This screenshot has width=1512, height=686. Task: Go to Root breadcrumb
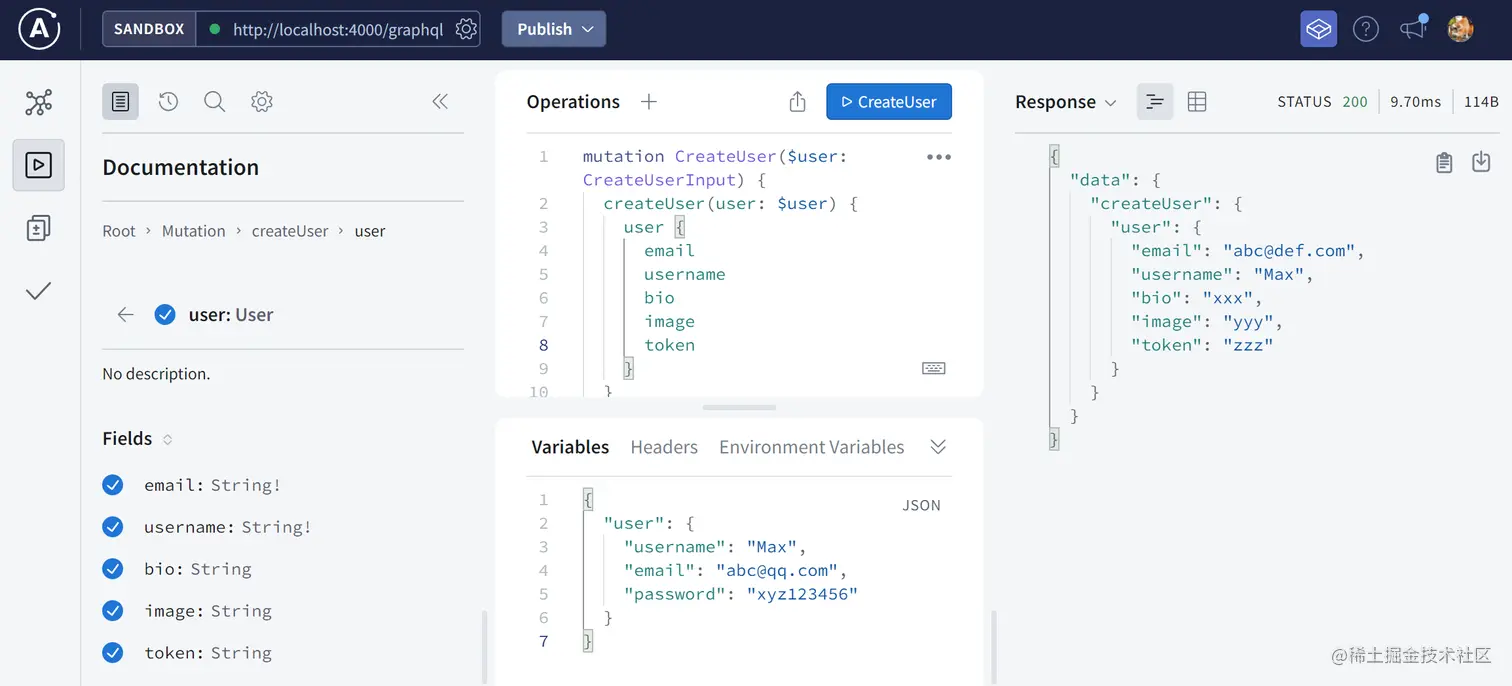(118, 231)
